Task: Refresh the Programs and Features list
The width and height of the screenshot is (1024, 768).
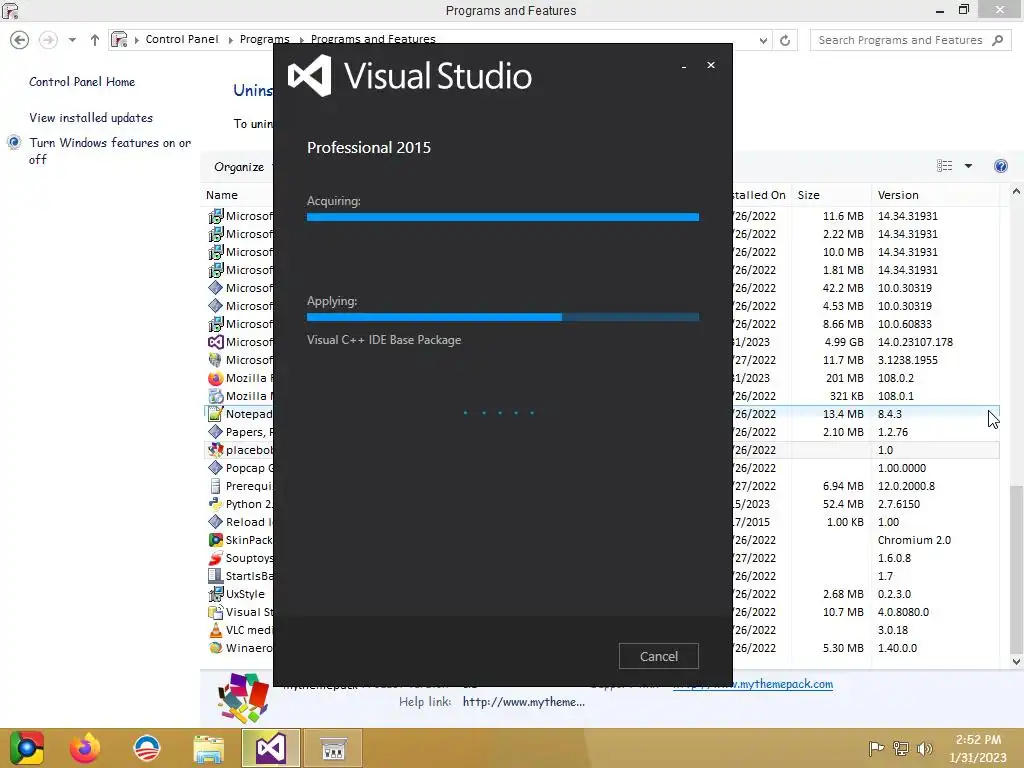Action: (x=785, y=40)
